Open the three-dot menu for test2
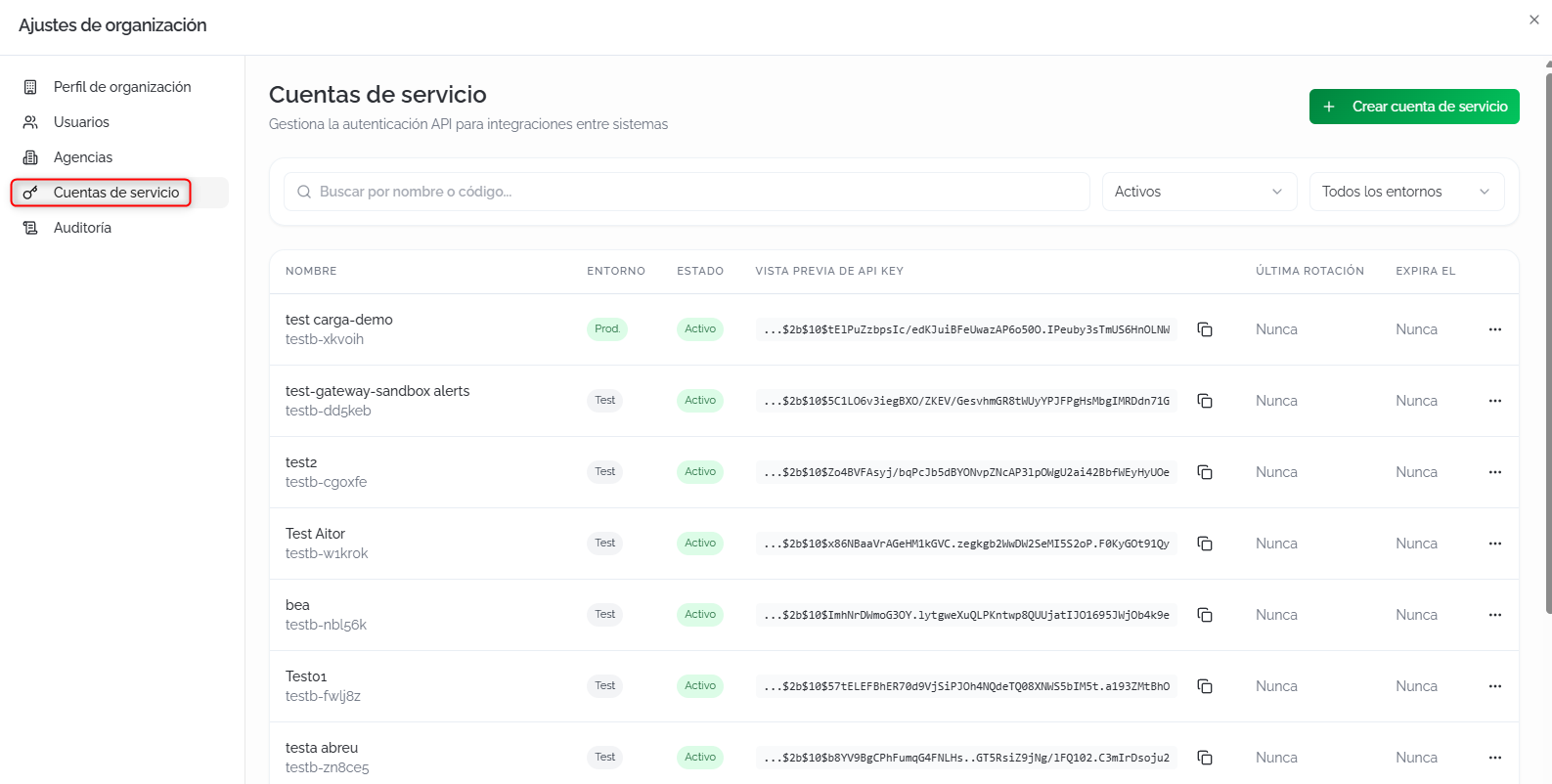This screenshot has height=784, width=1552. tap(1494, 472)
